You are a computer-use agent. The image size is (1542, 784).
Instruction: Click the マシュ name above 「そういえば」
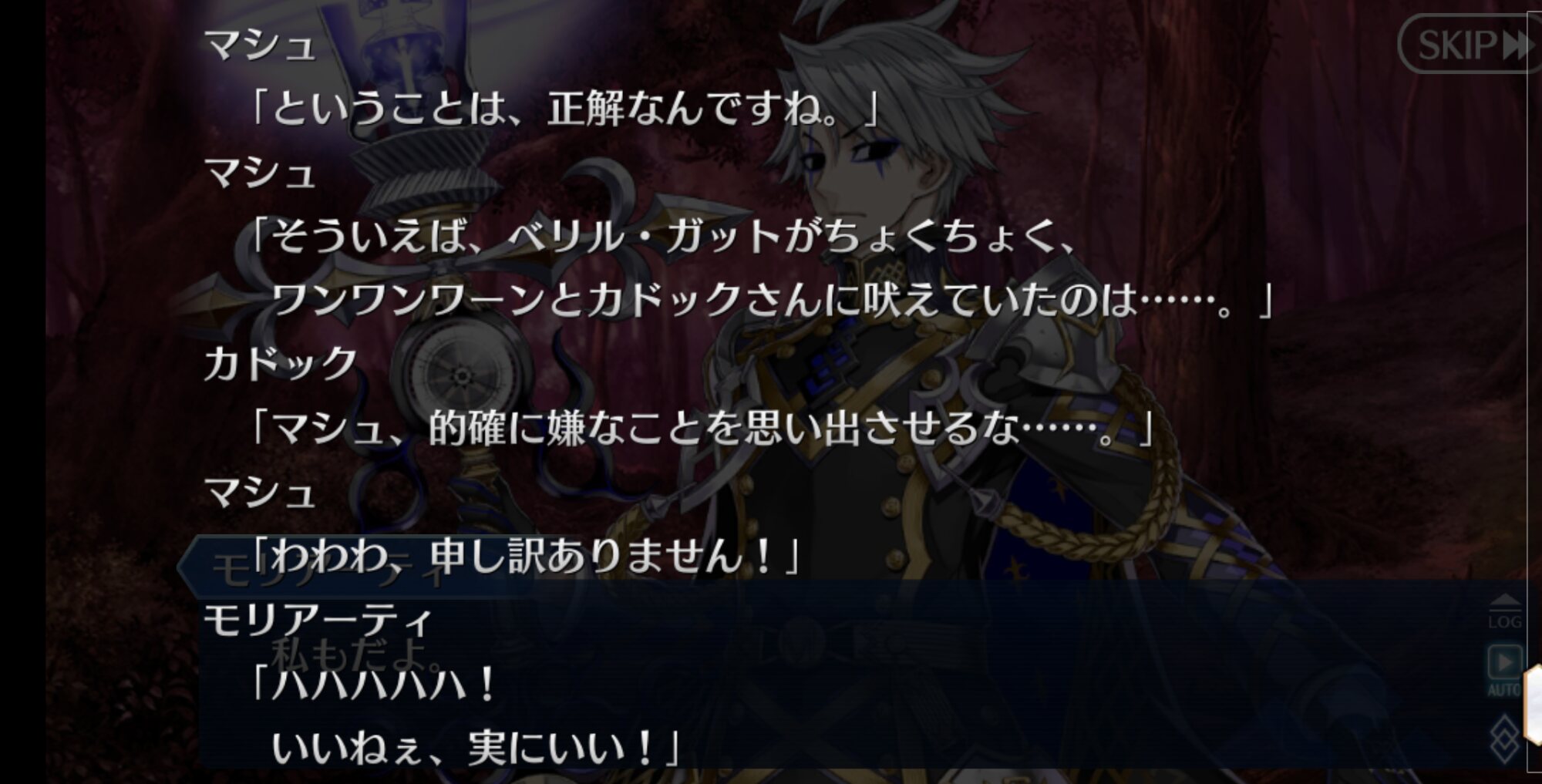tap(261, 173)
